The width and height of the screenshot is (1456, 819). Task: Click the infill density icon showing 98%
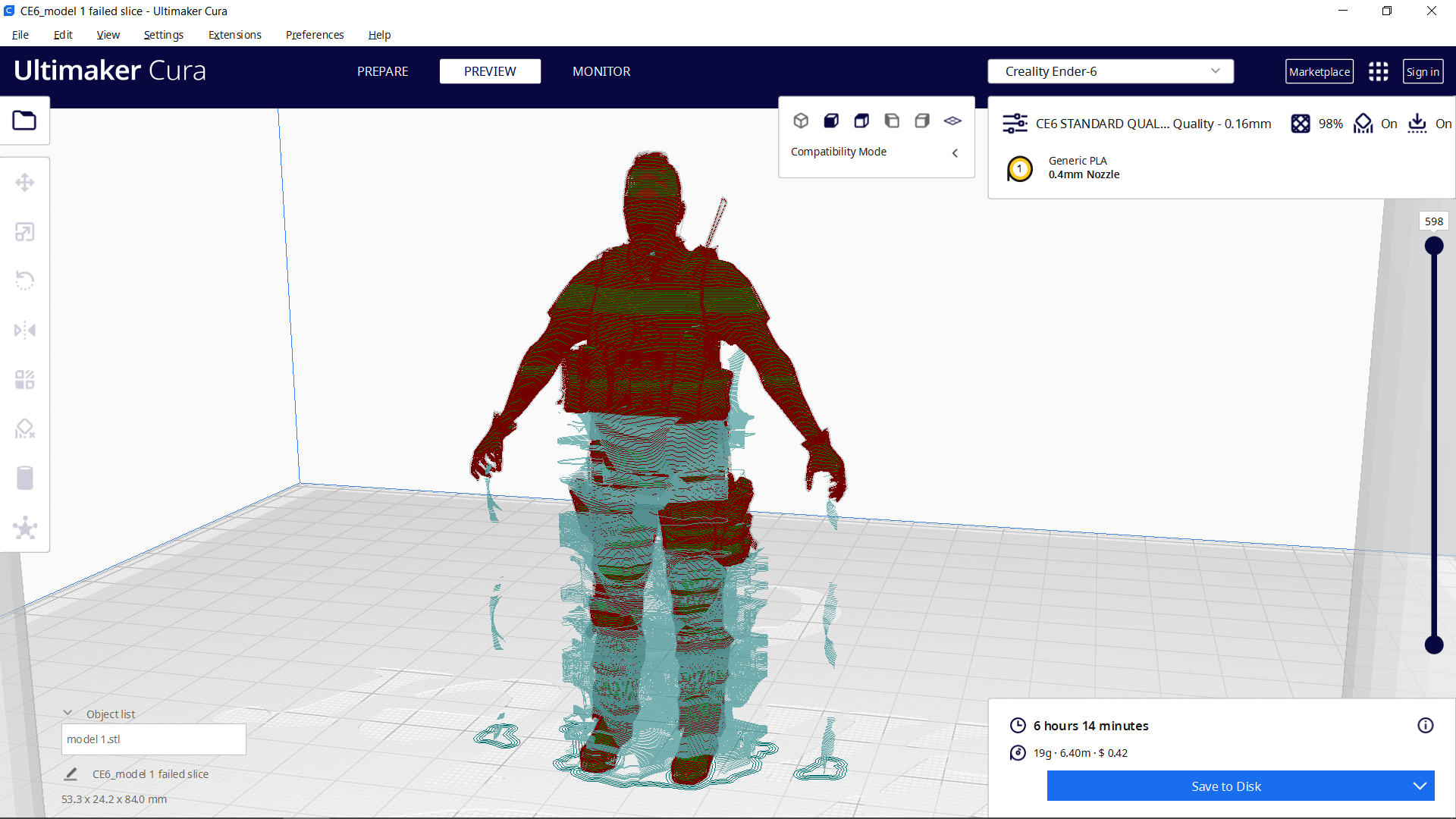click(x=1301, y=123)
